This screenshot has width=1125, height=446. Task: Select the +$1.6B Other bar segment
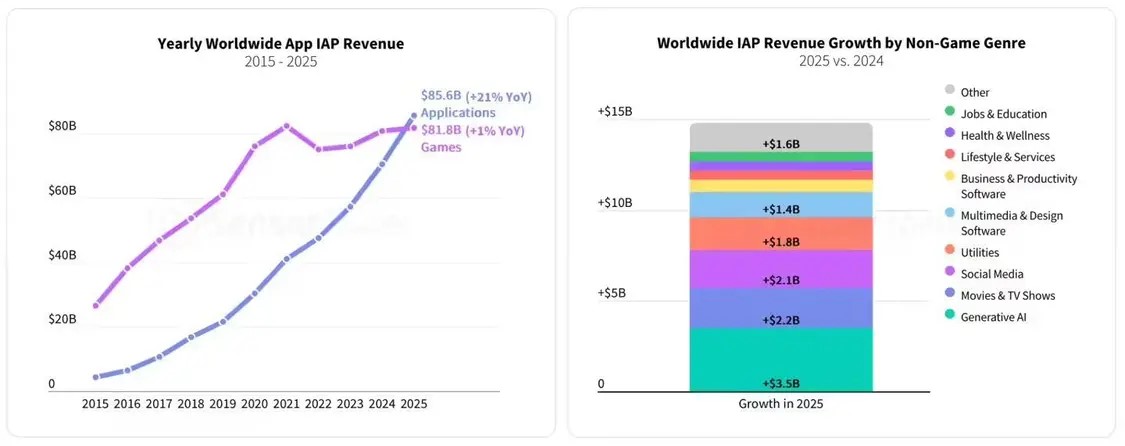point(781,138)
